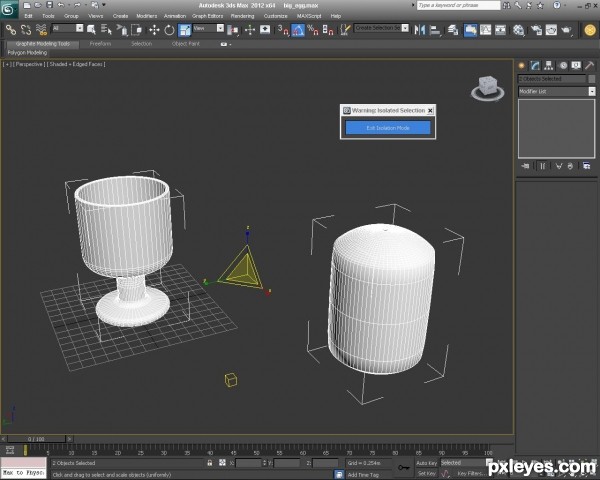
Task: Expand the Create Selection Set dropdown
Action: tap(405, 28)
